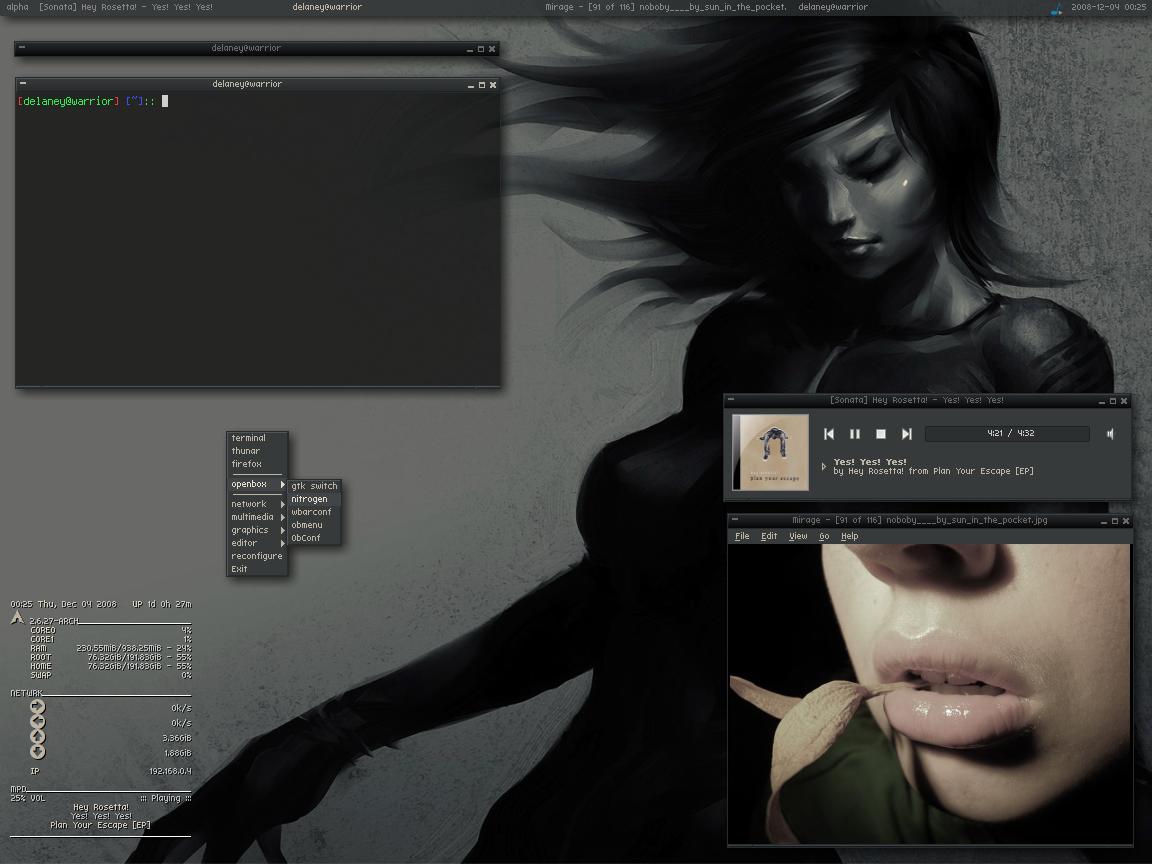Expand the Sonata playlist triangle
The height and width of the screenshot is (864, 1152).
click(x=824, y=466)
